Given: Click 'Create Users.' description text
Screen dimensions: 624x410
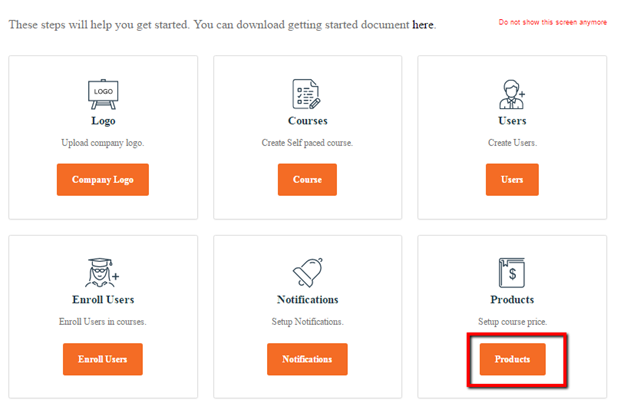Looking at the screenshot, I should pyautogui.click(x=513, y=143).
